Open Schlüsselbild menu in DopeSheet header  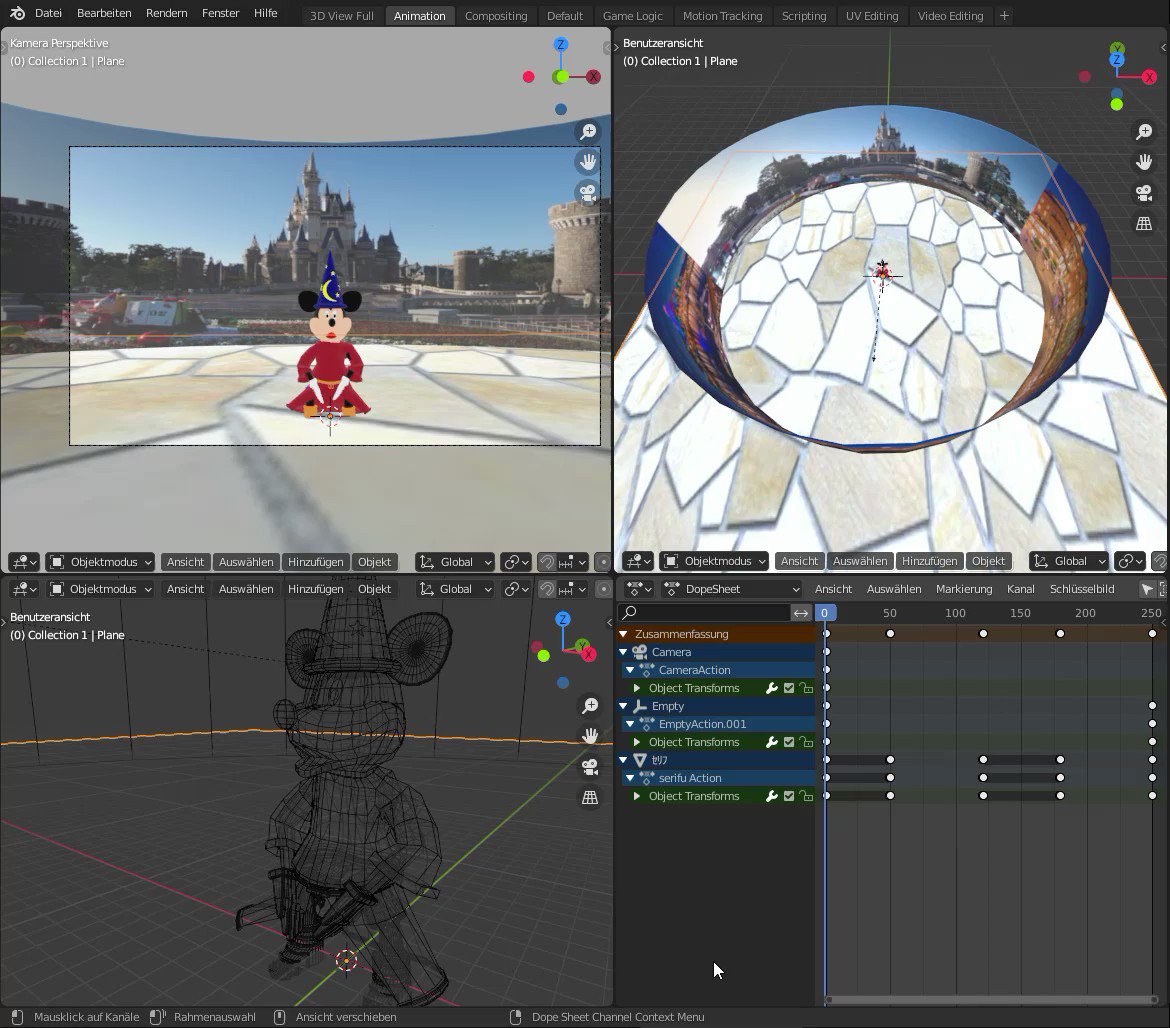pos(1082,589)
